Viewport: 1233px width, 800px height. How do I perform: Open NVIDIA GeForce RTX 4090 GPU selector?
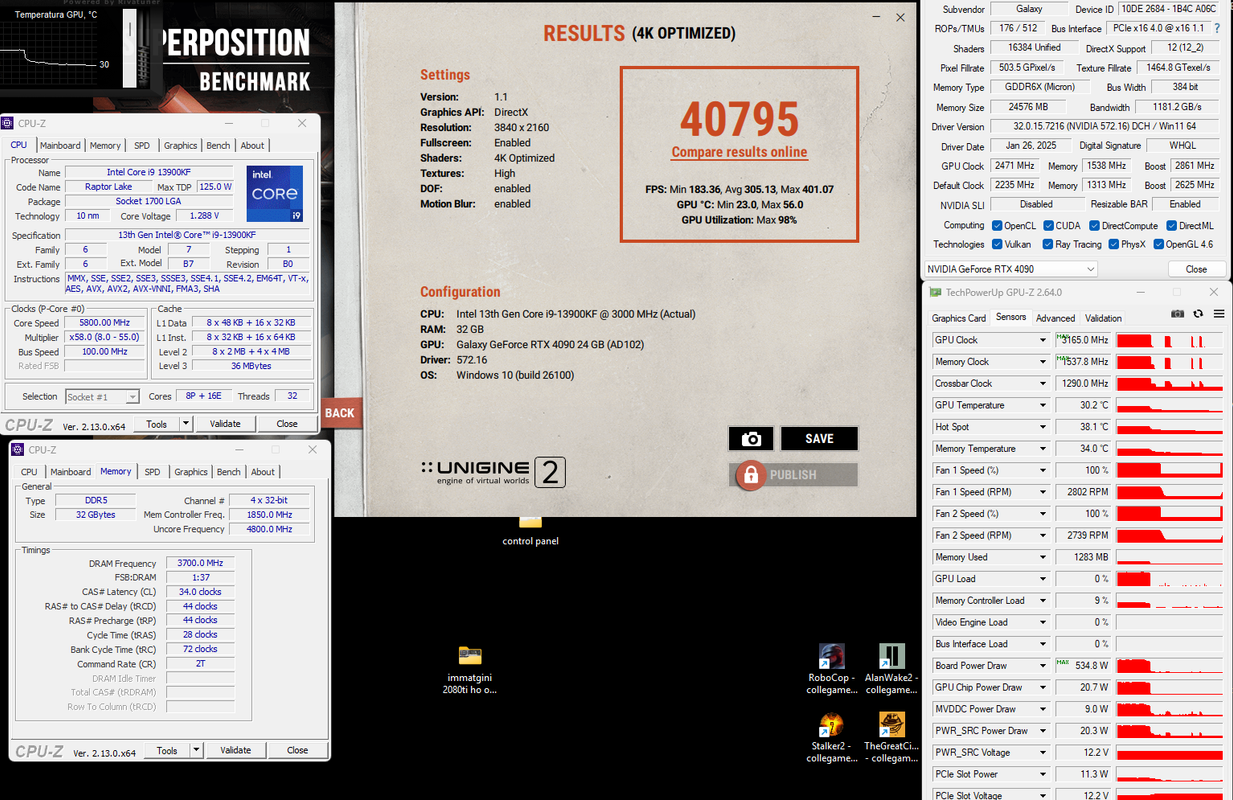tap(1010, 269)
